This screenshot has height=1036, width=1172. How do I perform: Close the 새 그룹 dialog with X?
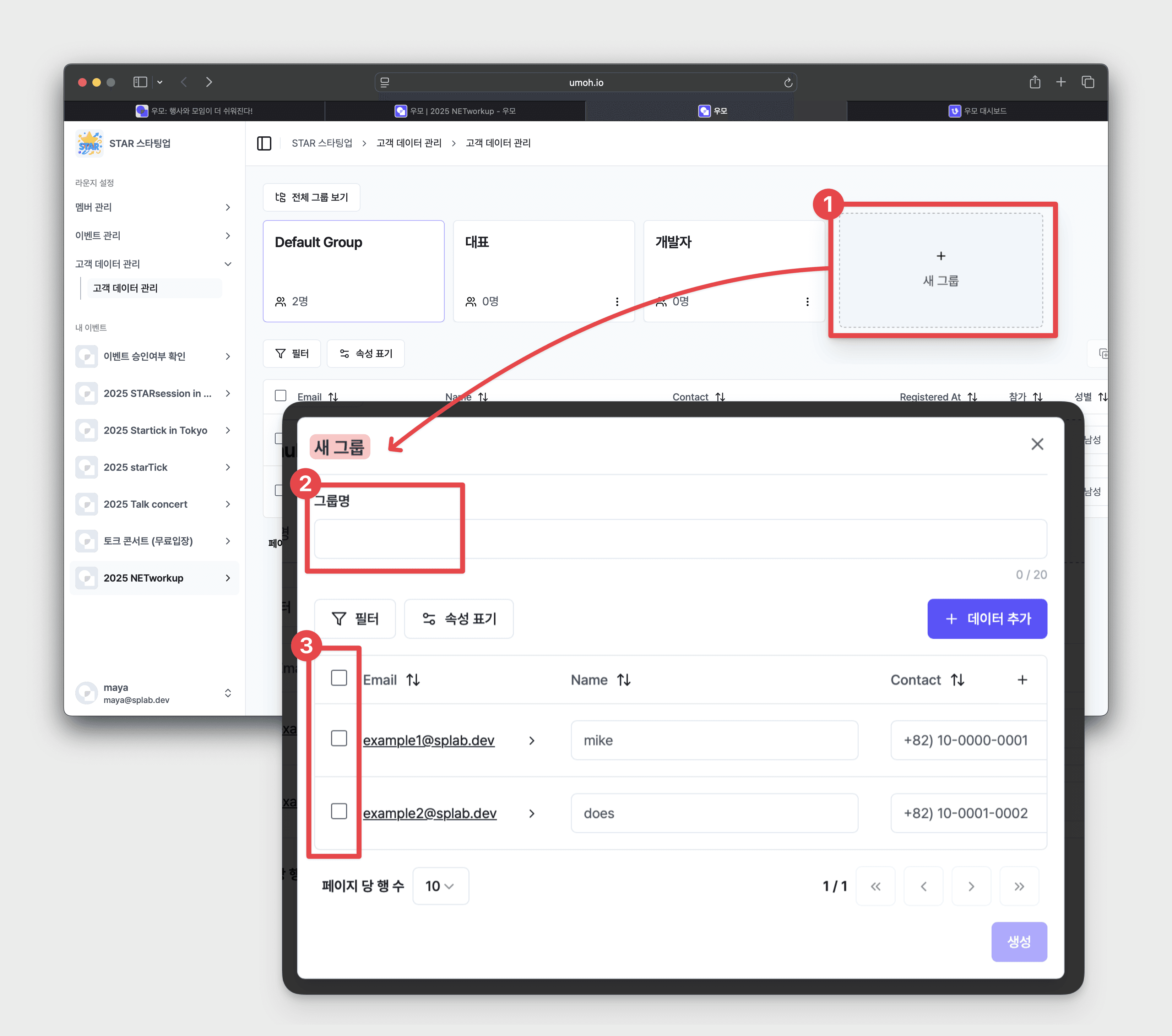pos(1037,444)
